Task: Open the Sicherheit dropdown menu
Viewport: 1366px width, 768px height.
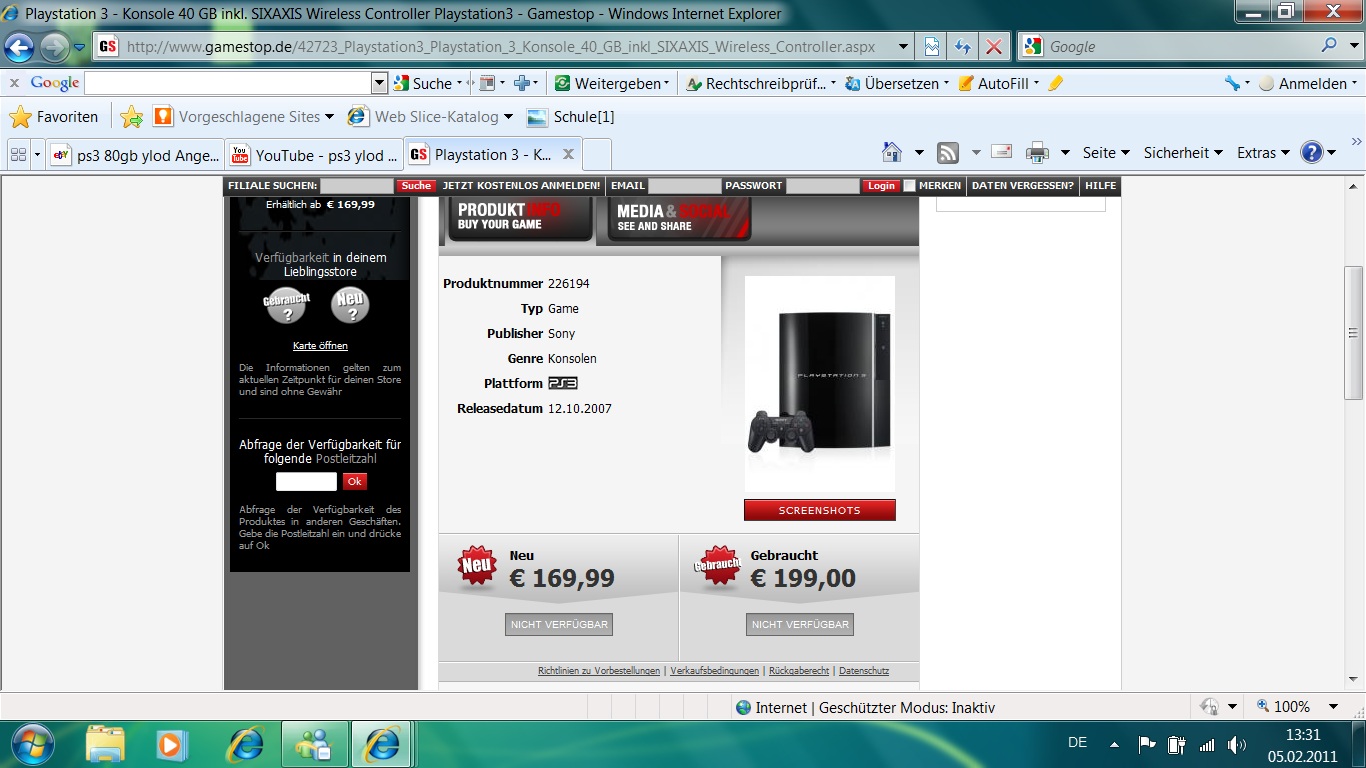Action: pos(1183,153)
